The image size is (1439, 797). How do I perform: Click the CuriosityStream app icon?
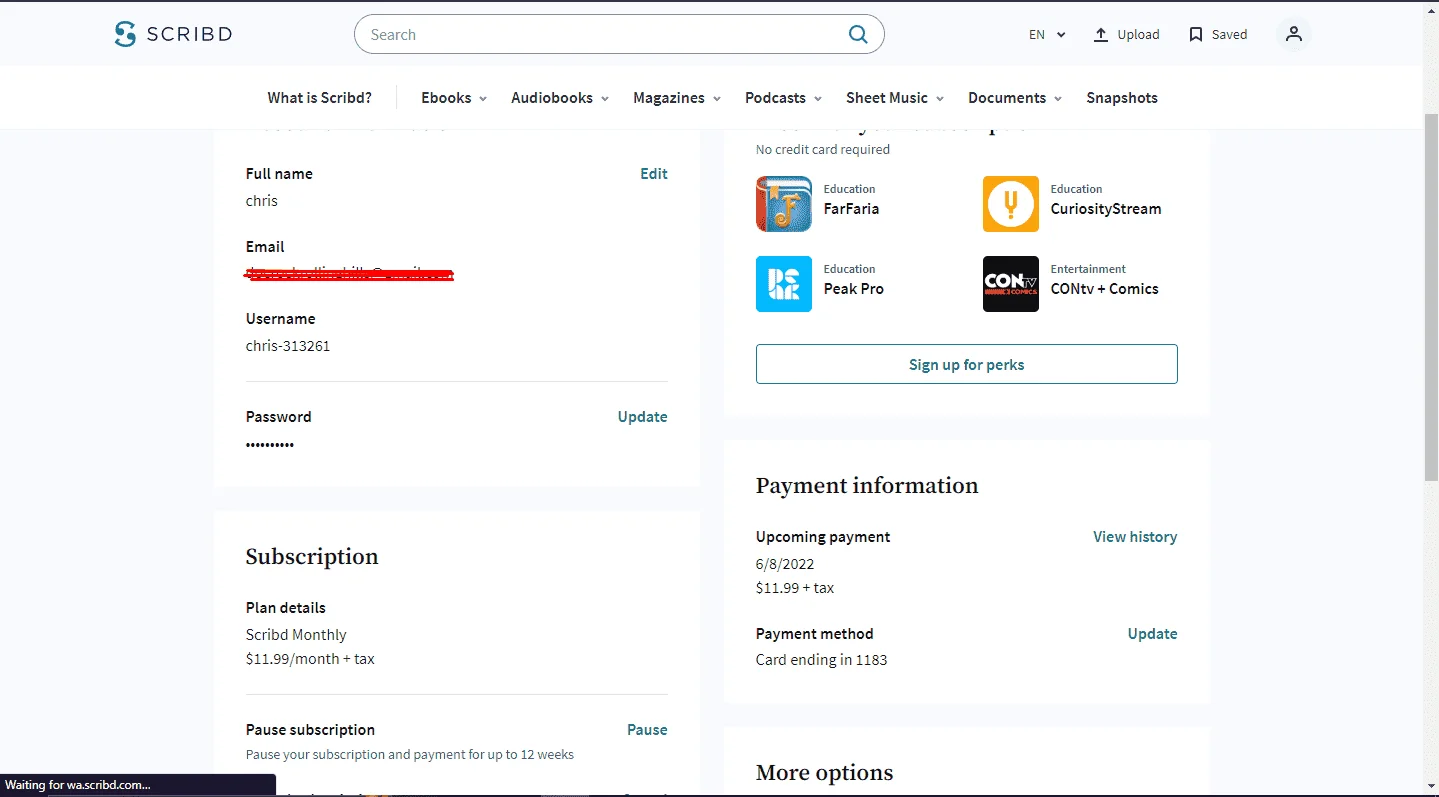point(1011,204)
